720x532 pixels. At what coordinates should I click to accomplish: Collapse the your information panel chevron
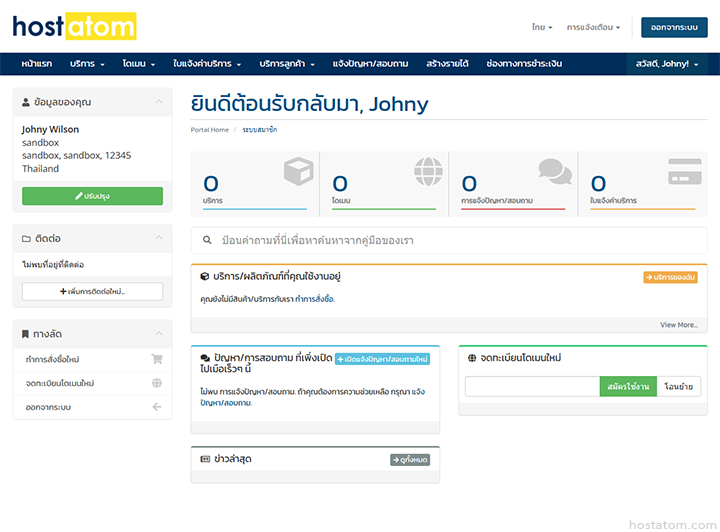[158, 102]
